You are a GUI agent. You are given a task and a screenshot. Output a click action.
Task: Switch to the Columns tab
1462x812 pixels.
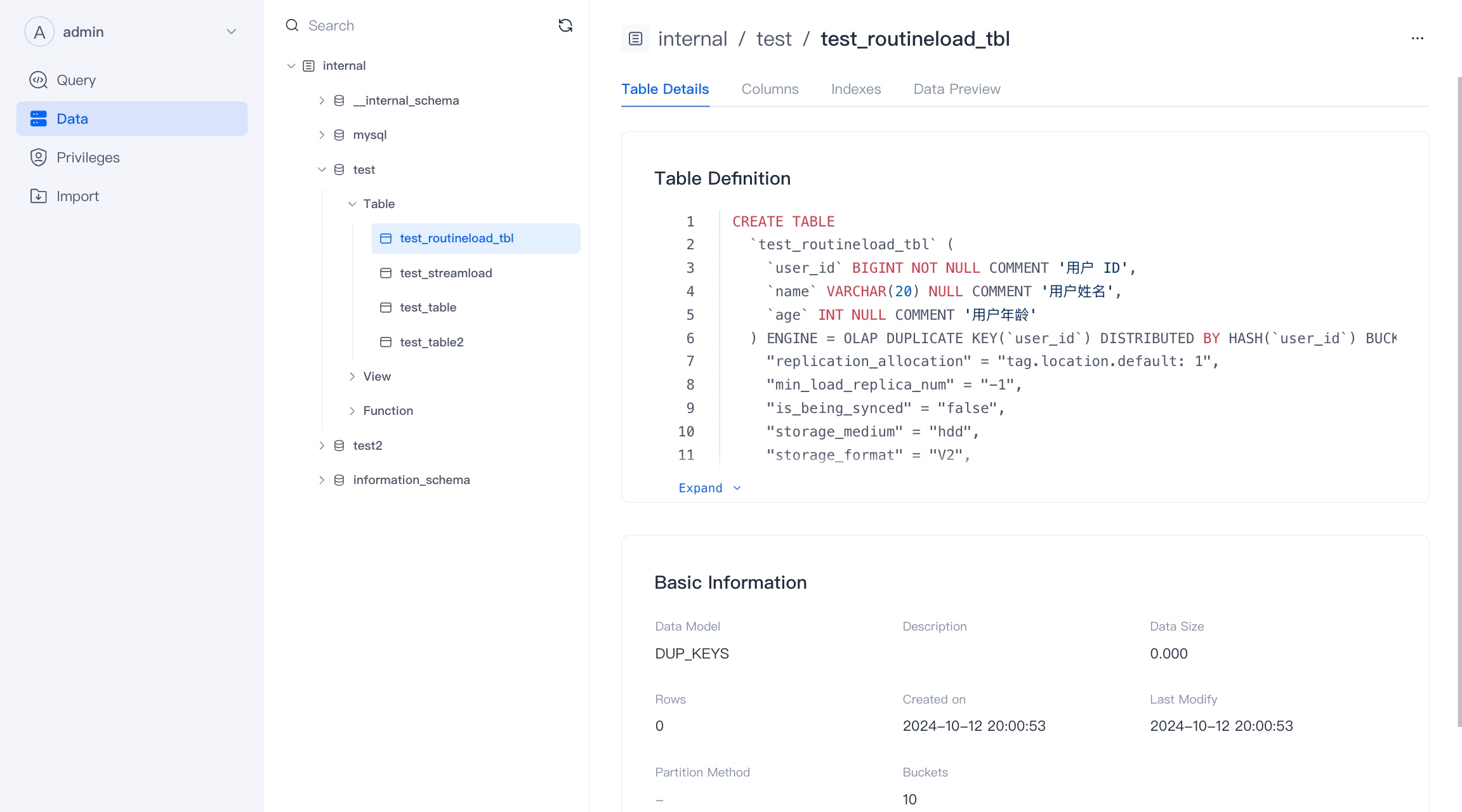770,89
